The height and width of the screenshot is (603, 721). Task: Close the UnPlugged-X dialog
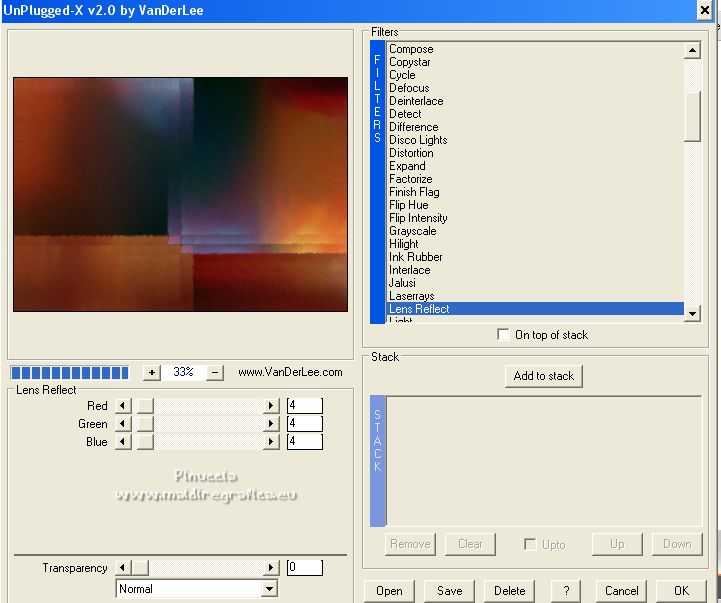coord(704,10)
